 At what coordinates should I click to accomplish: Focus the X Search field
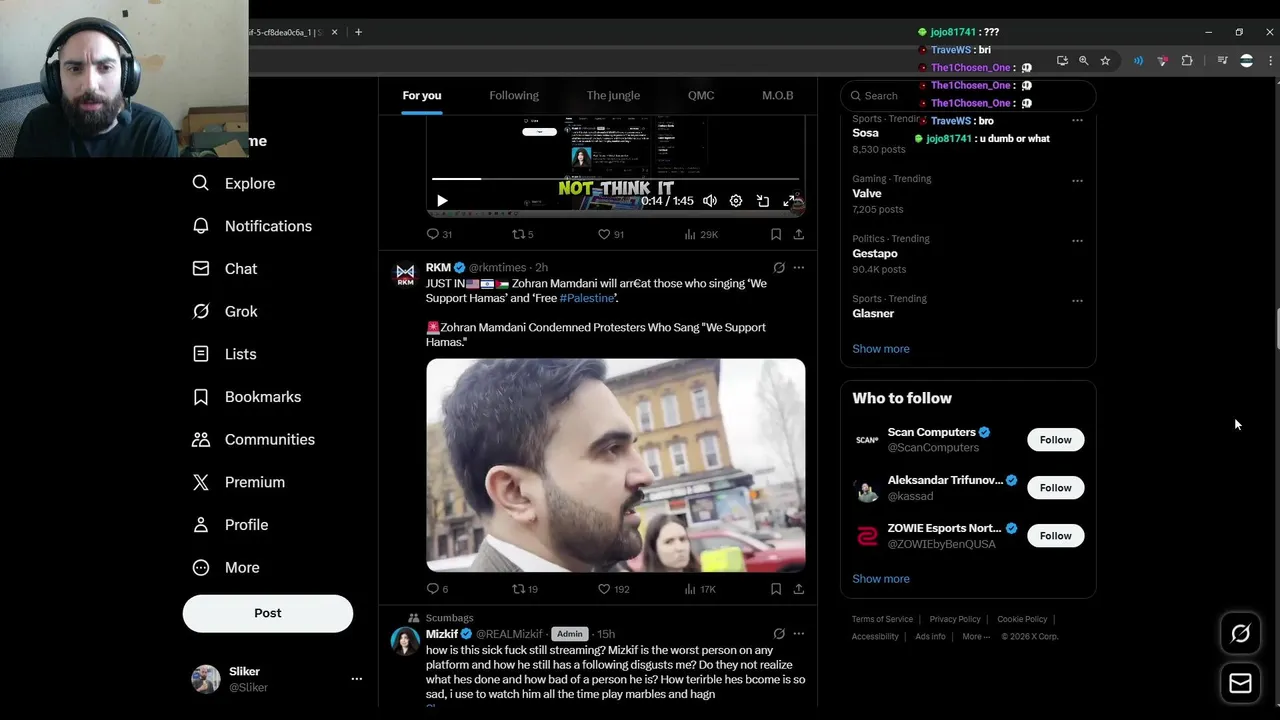(x=968, y=96)
